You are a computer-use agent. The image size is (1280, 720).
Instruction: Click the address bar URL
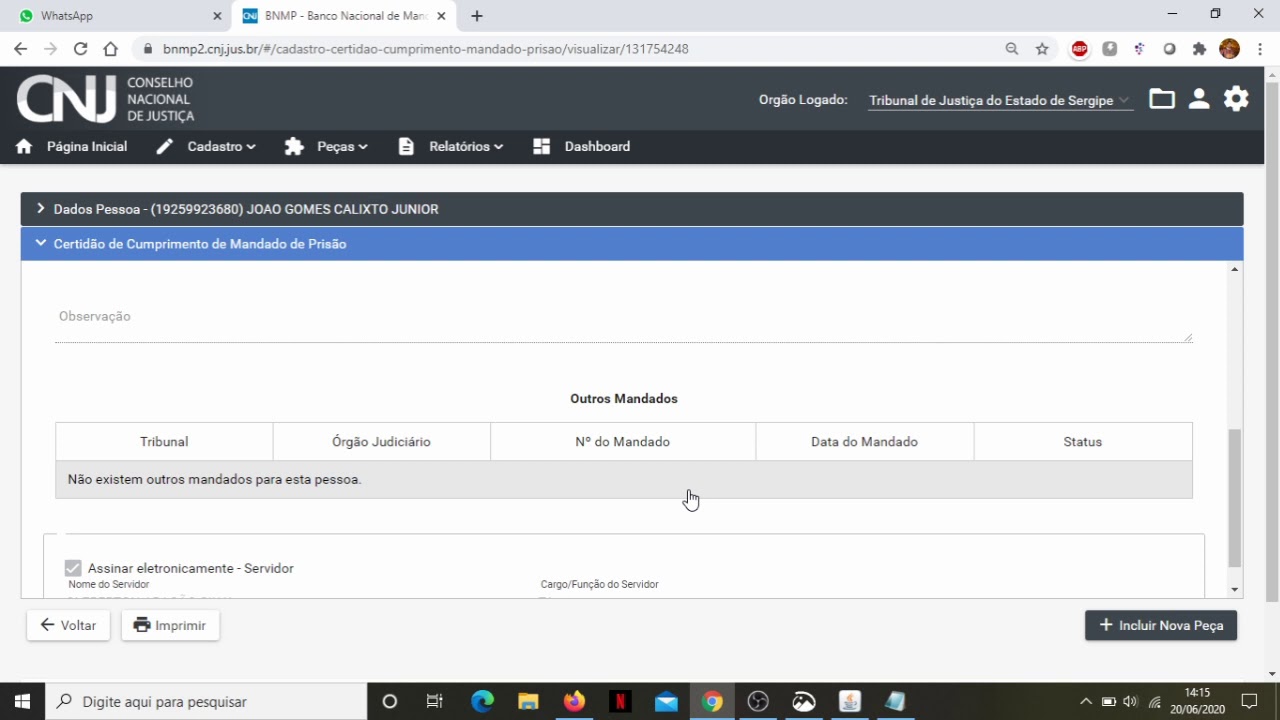[x=426, y=49]
